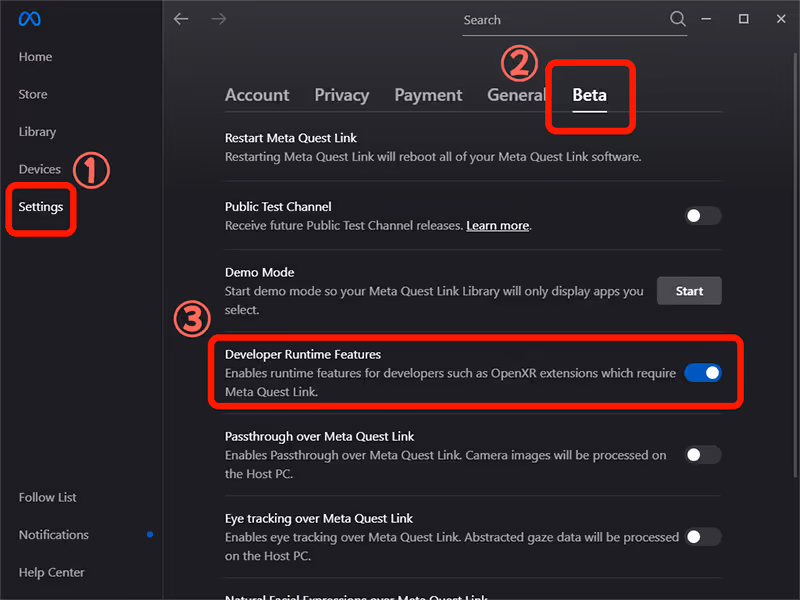Minimize the Meta Quest Link window
This screenshot has height=600, width=800.
(707, 19)
